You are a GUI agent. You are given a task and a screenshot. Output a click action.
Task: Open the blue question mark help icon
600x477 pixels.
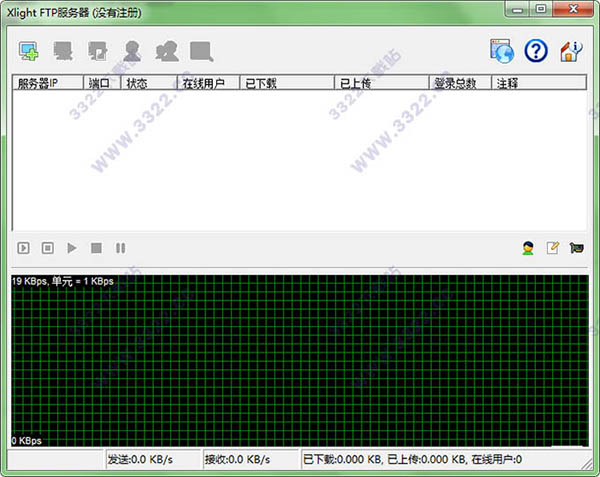point(536,51)
